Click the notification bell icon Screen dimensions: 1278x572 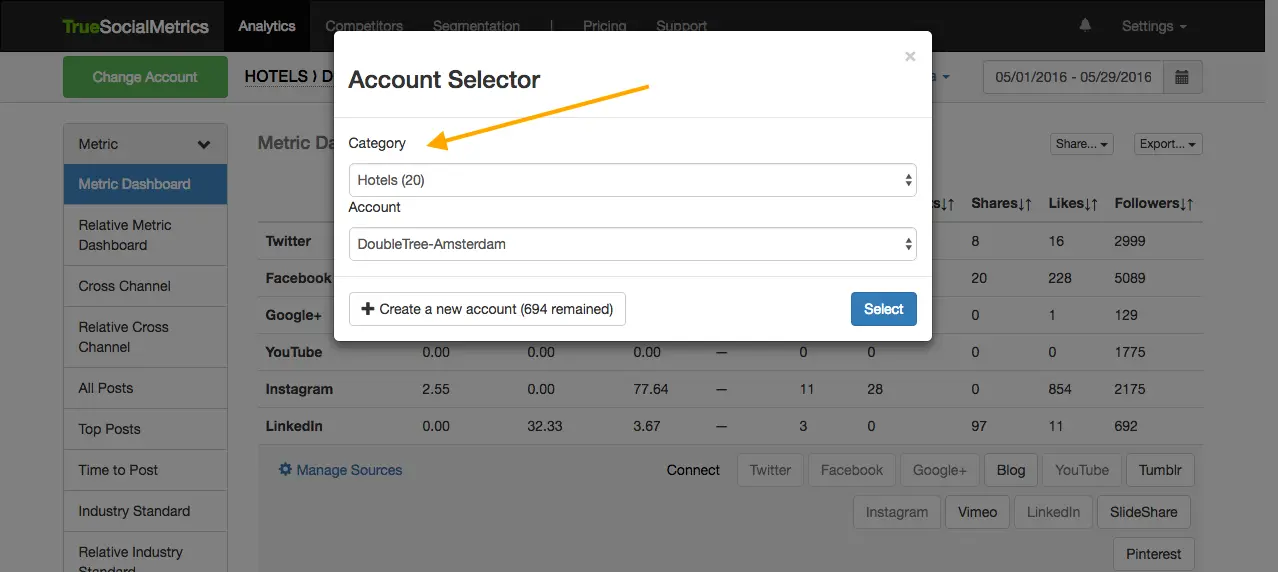click(1085, 26)
